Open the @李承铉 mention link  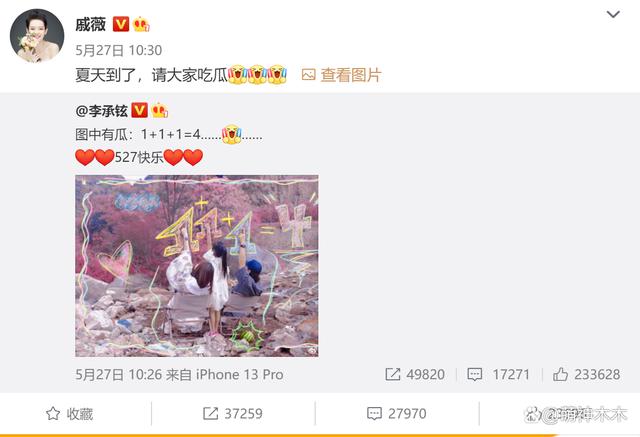[102, 111]
